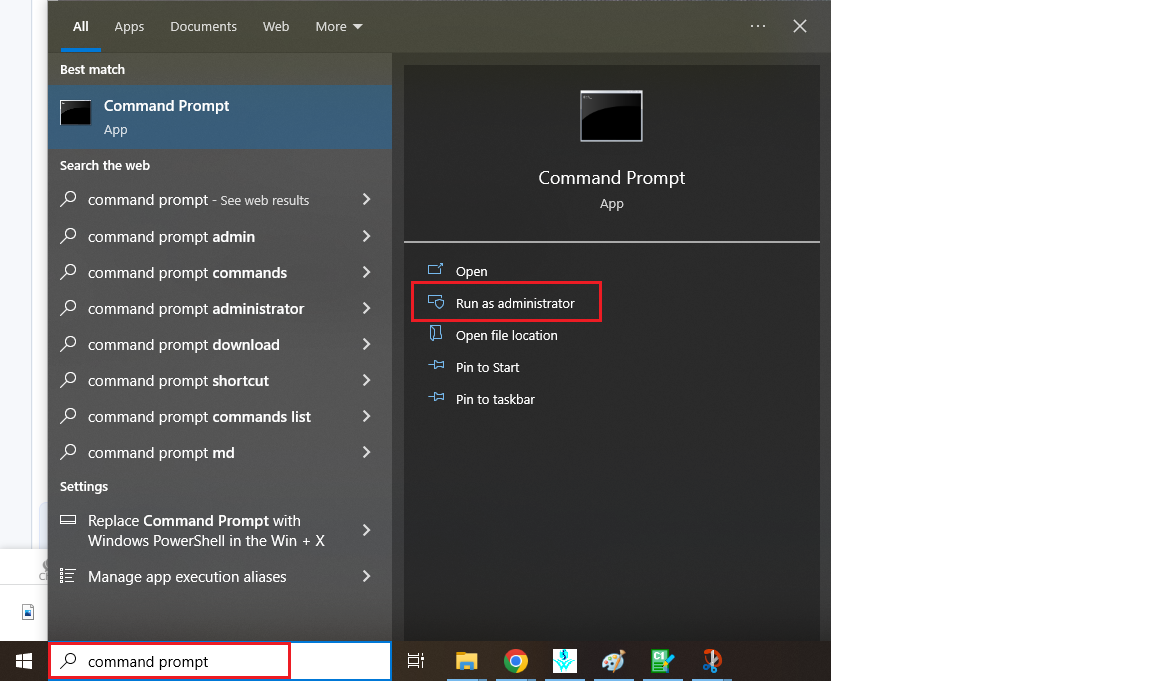Open Task View from the taskbar
Image resolution: width=1152 pixels, height=681 pixels.
coord(416,661)
